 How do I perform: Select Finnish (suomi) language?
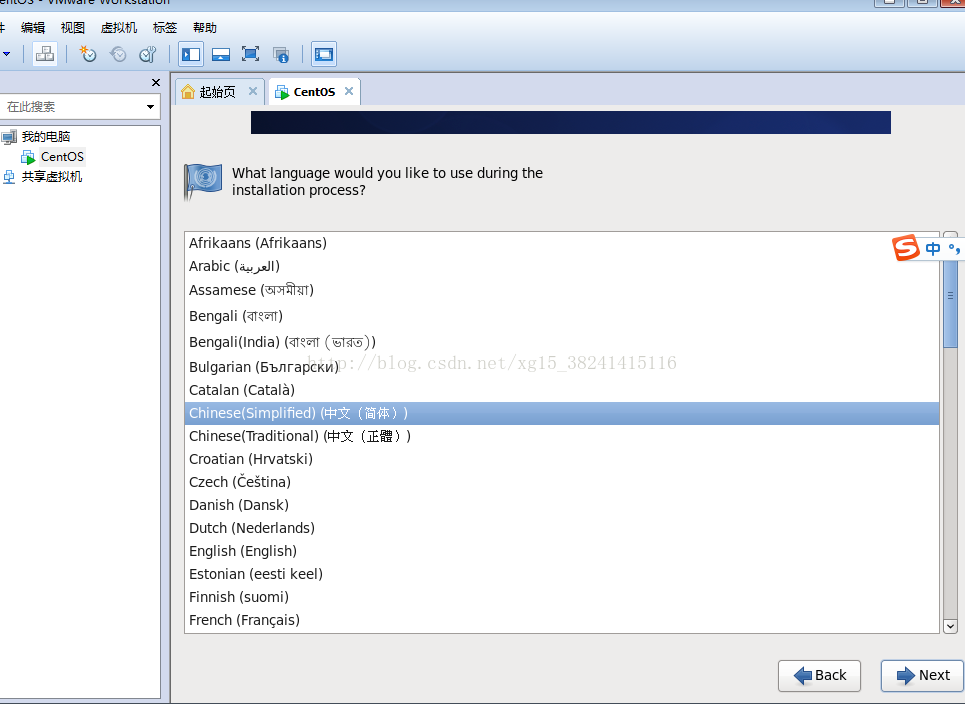pyautogui.click(x=562, y=597)
